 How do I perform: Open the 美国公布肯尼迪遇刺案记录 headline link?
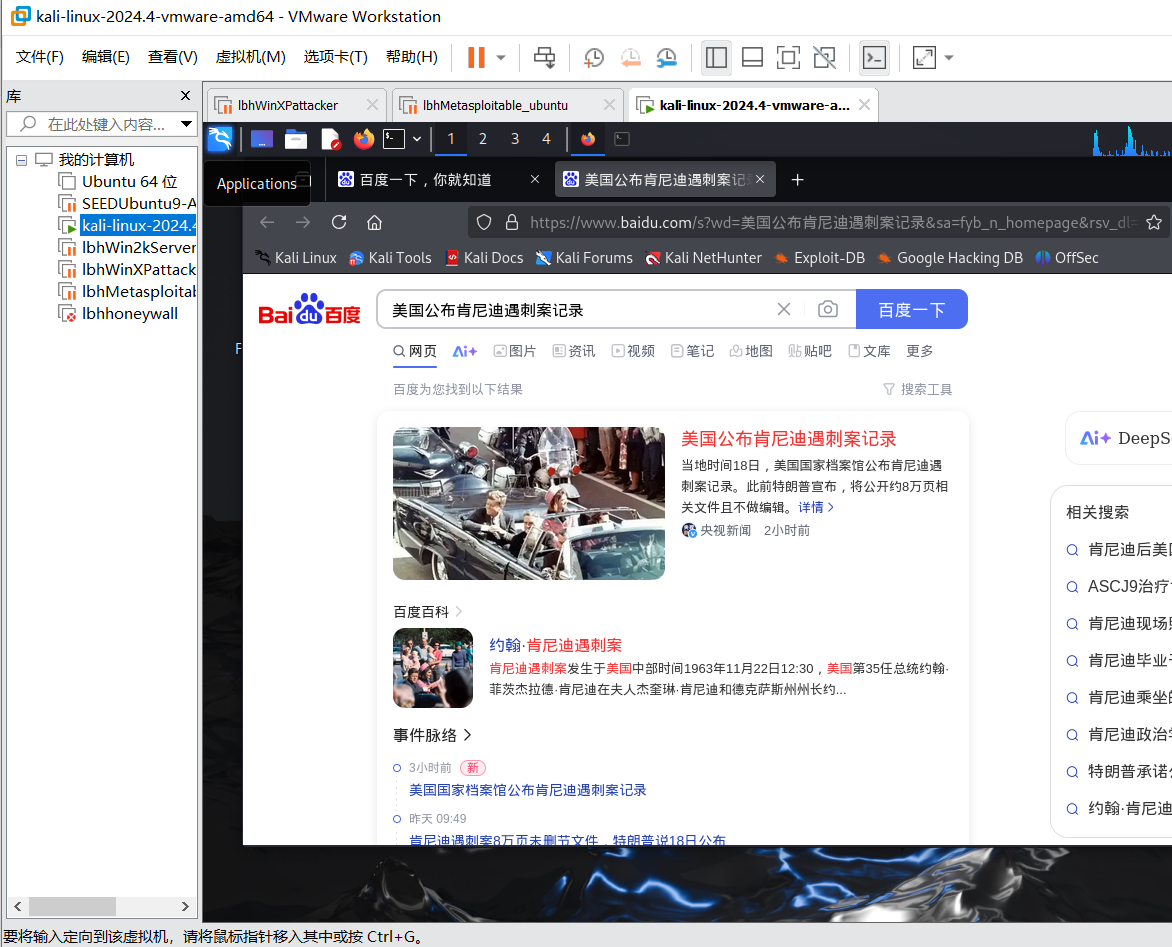pos(789,439)
